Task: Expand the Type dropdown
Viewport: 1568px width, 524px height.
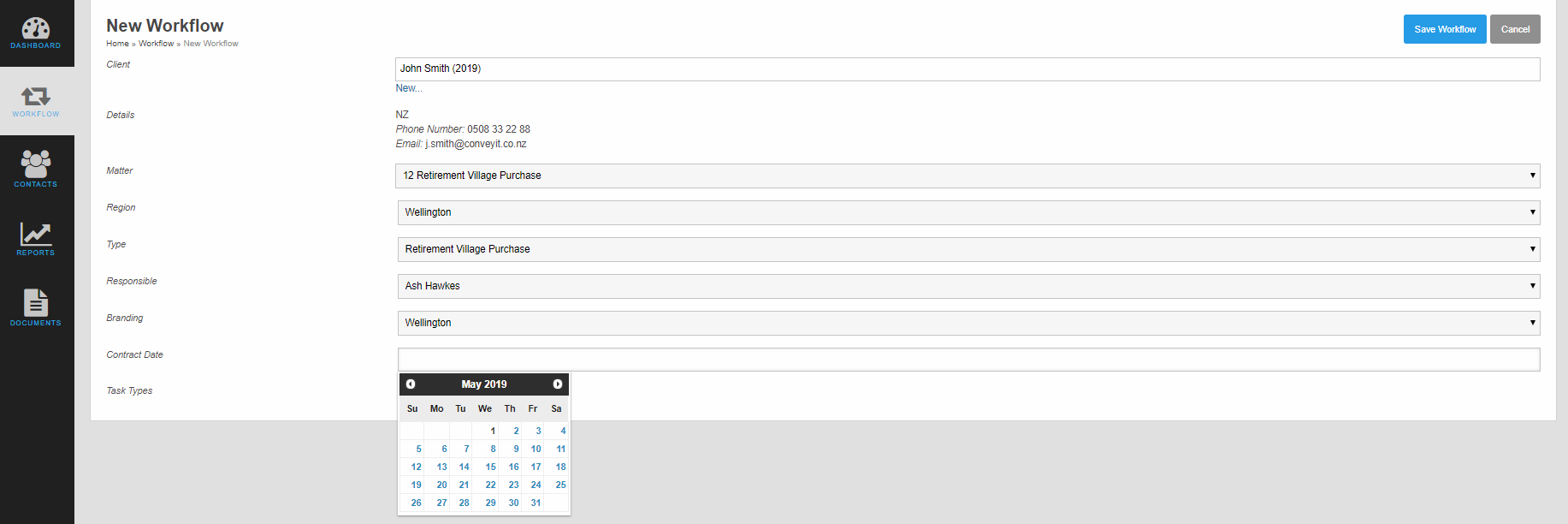Action: [968, 249]
